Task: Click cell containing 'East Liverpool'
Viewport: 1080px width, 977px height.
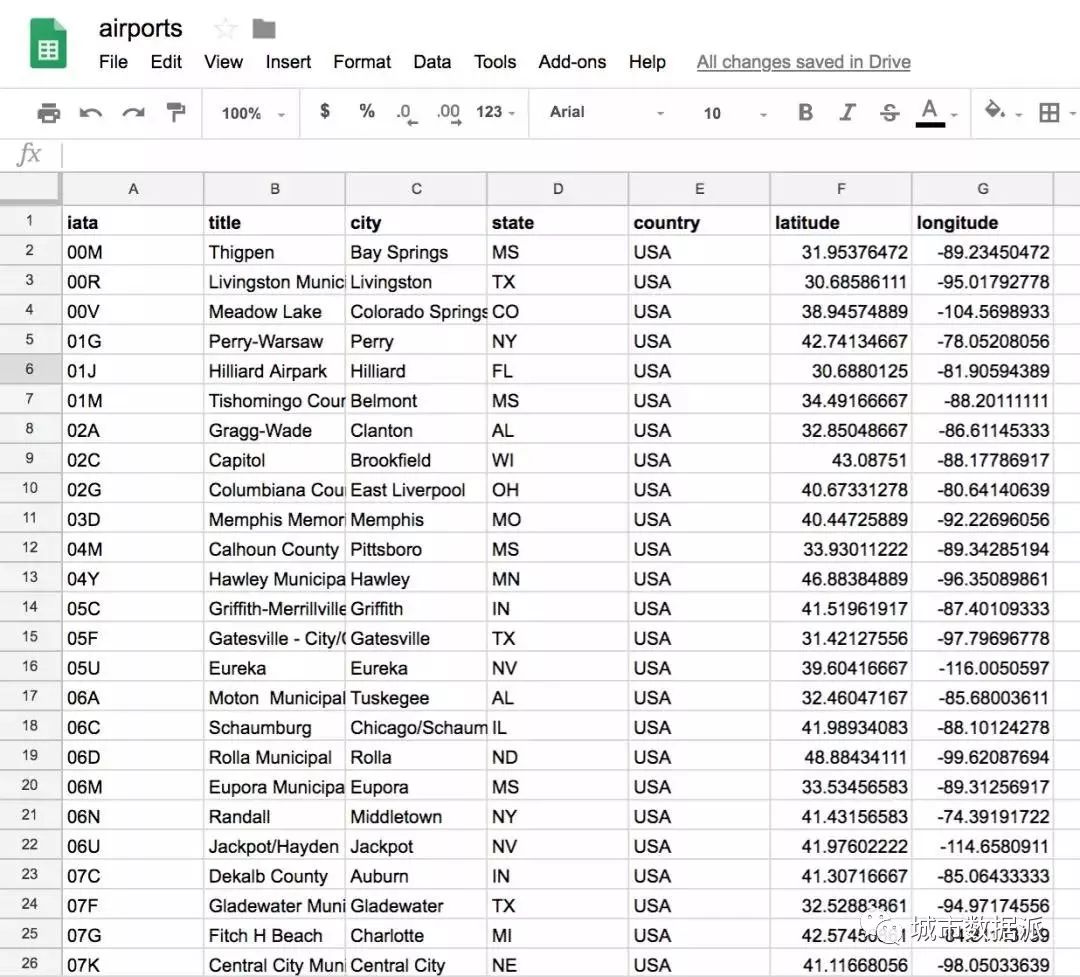Action: (x=416, y=490)
